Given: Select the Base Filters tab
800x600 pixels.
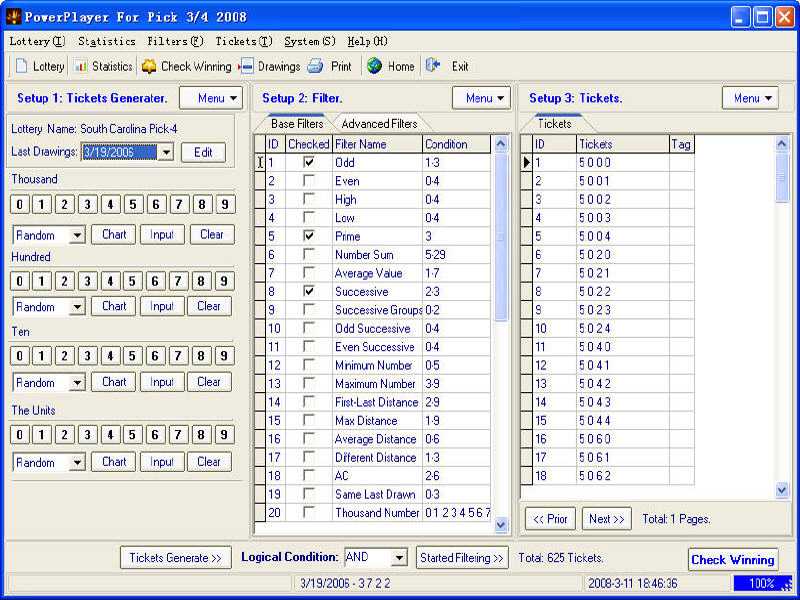Looking at the screenshot, I should 297,124.
